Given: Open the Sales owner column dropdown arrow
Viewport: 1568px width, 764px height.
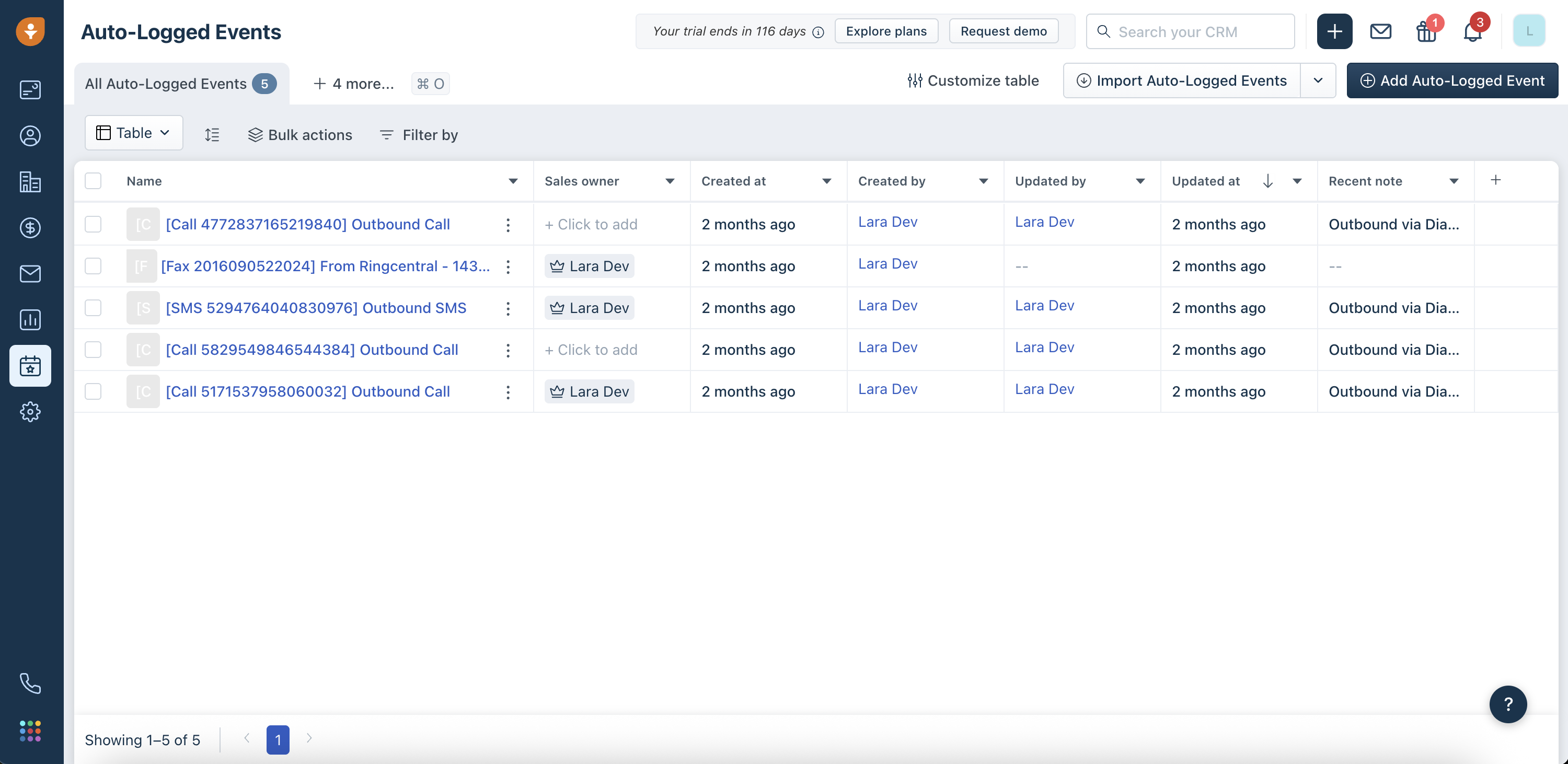Looking at the screenshot, I should 670,181.
